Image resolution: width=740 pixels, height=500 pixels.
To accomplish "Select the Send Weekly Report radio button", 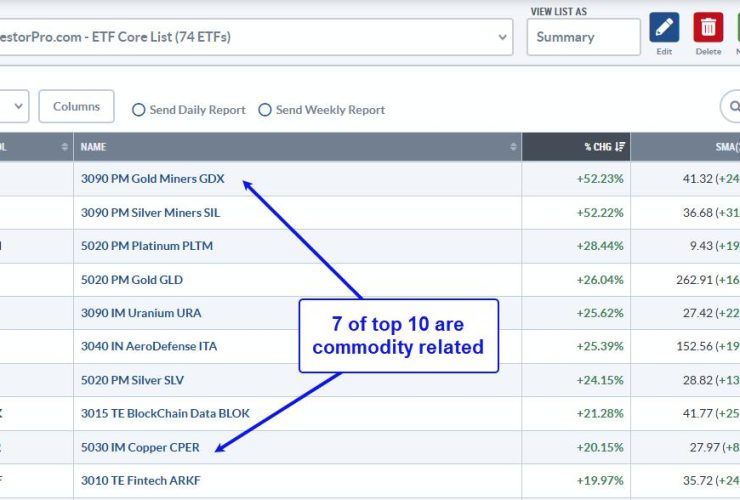I will [x=265, y=110].
